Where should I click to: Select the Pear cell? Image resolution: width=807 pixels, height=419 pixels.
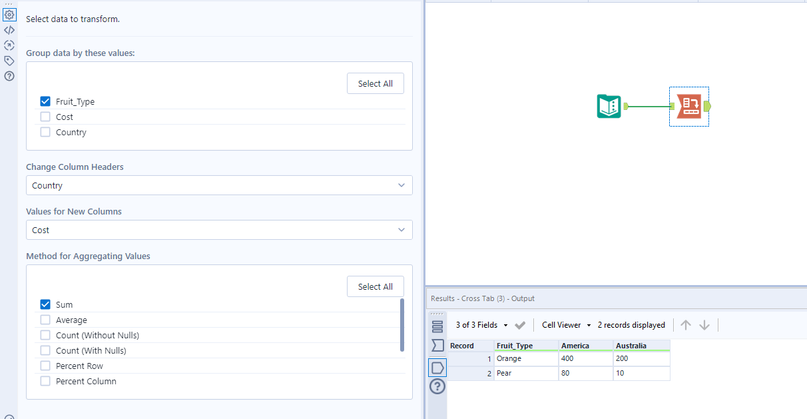click(527, 373)
